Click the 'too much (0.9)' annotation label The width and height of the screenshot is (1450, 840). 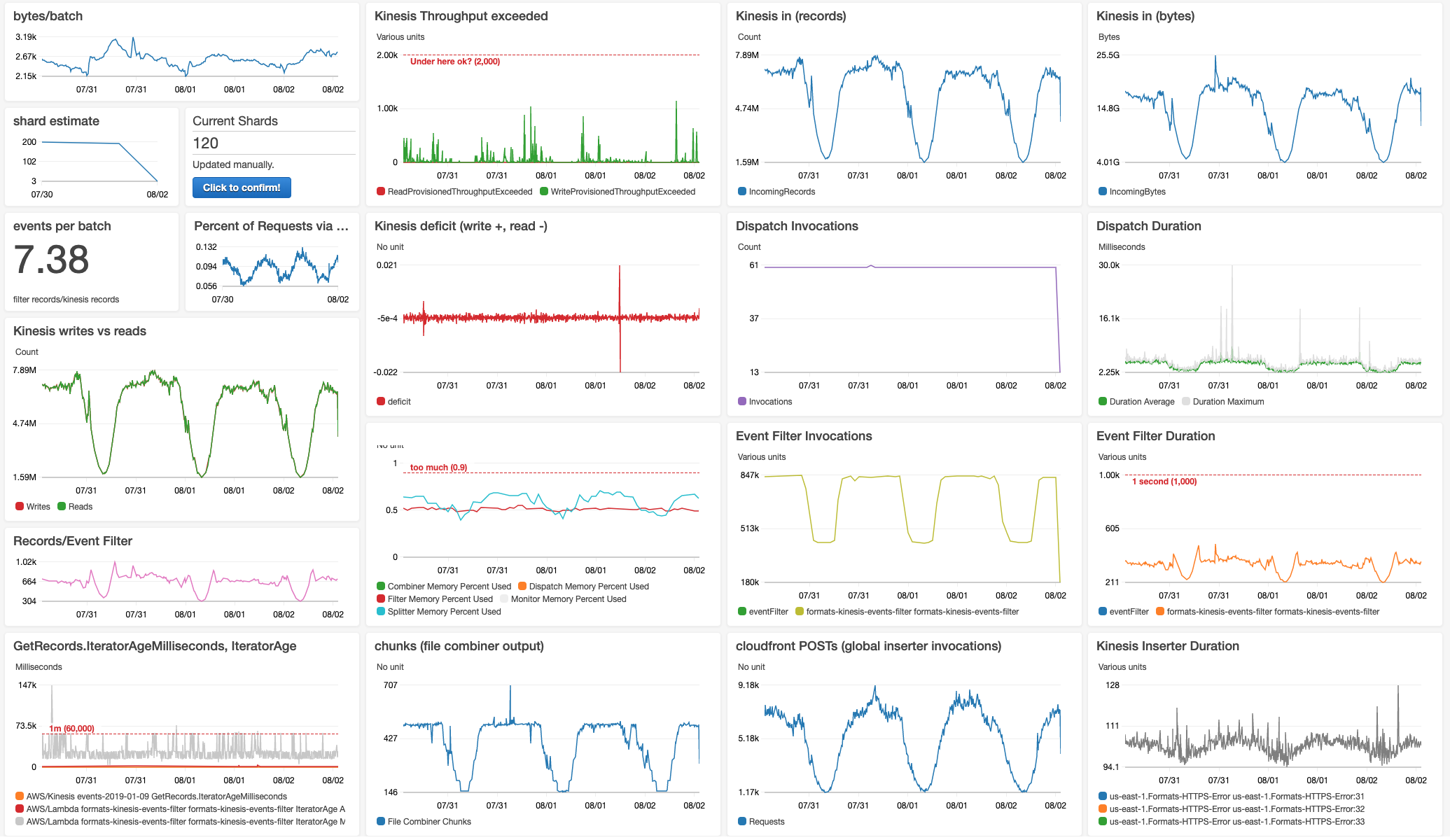(x=438, y=467)
